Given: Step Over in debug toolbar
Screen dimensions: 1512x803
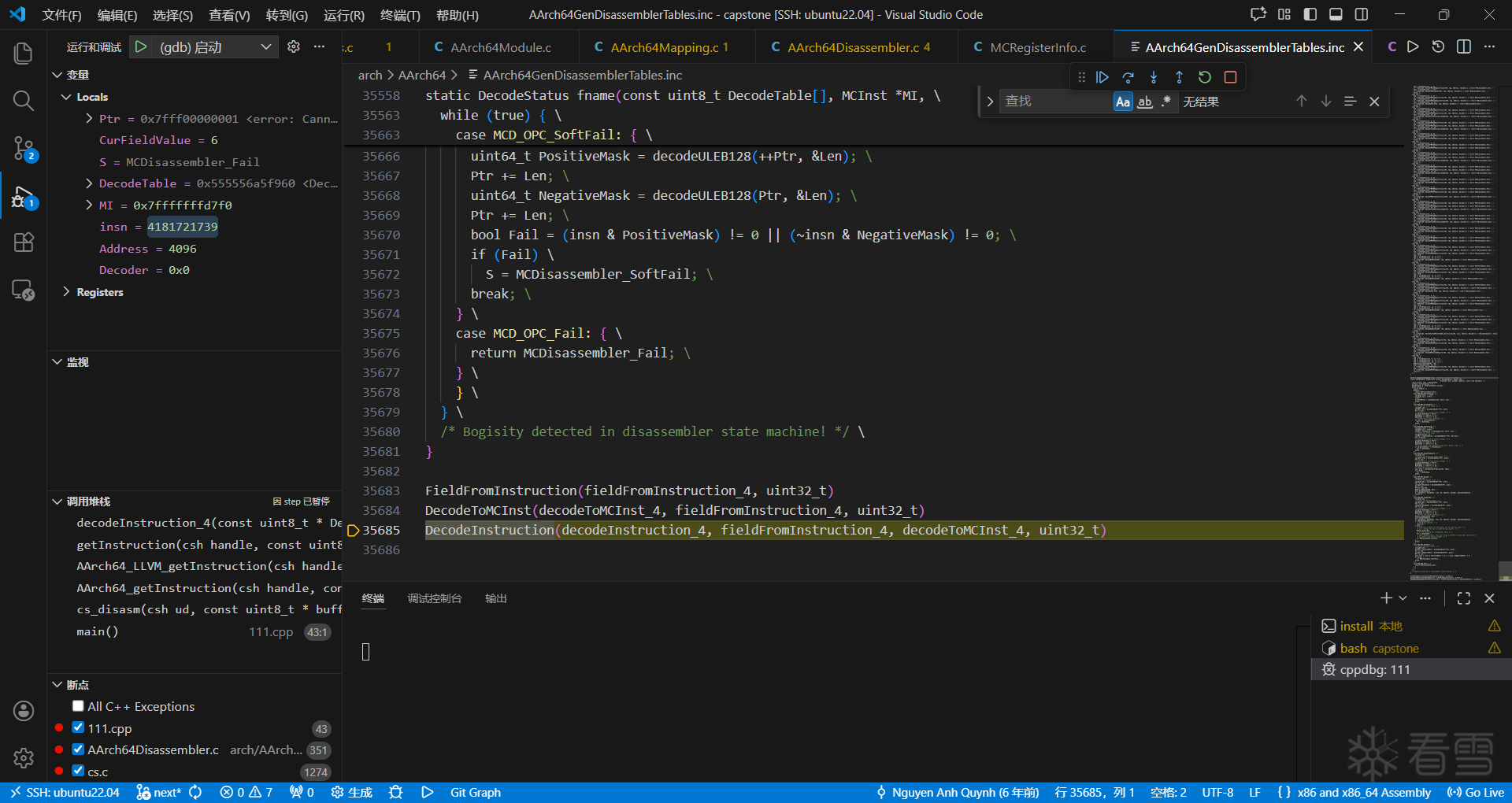Looking at the screenshot, I should [1128, 77].
